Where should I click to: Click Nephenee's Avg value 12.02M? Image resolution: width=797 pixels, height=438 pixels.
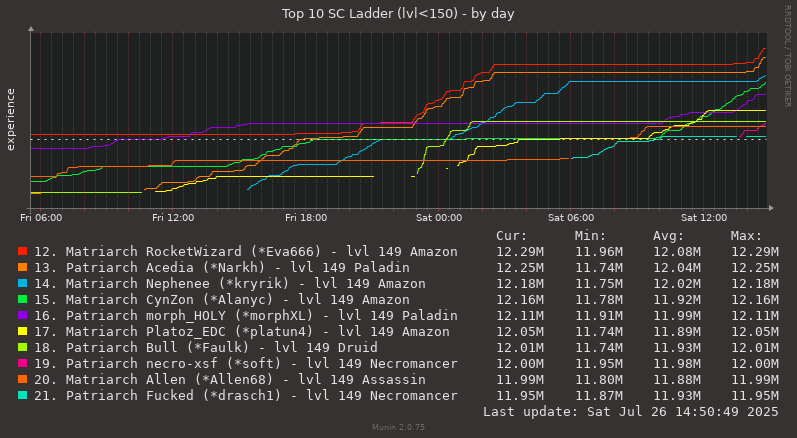677,284
